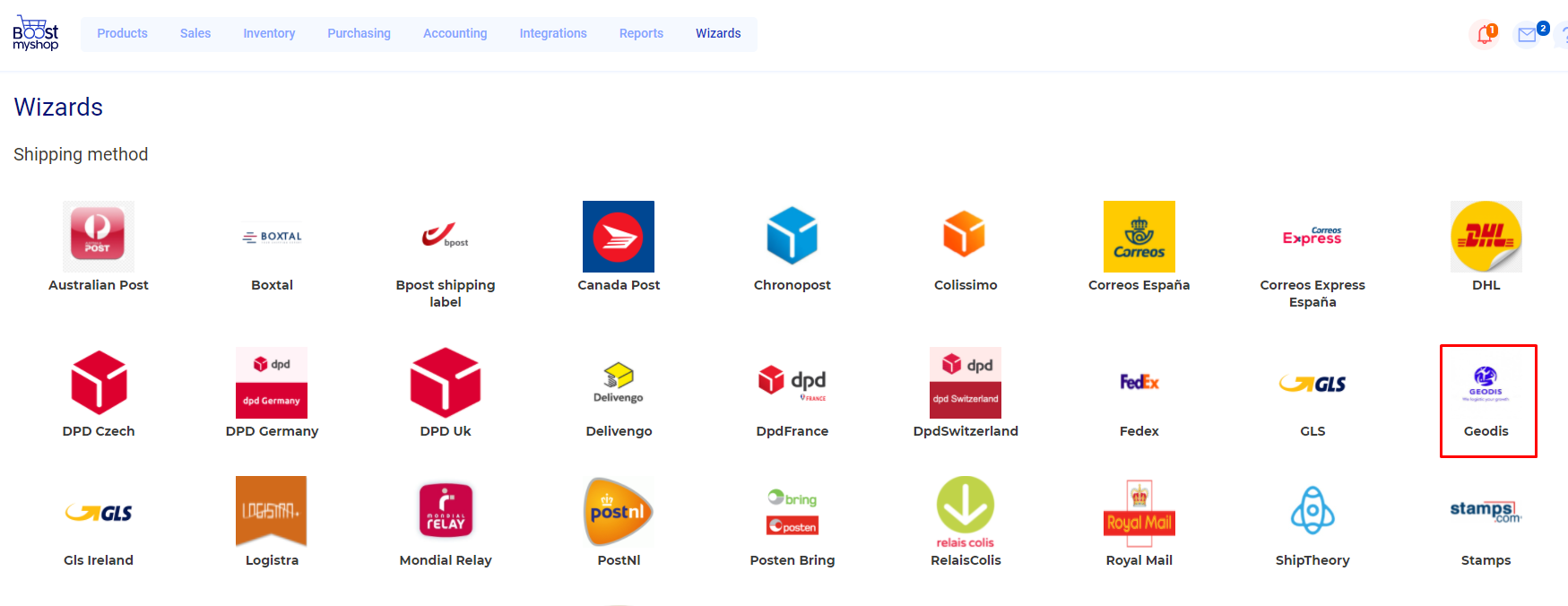Select the Wizards menu item
The width and height of the screenshot is (1568, 606).
point(718,33)
